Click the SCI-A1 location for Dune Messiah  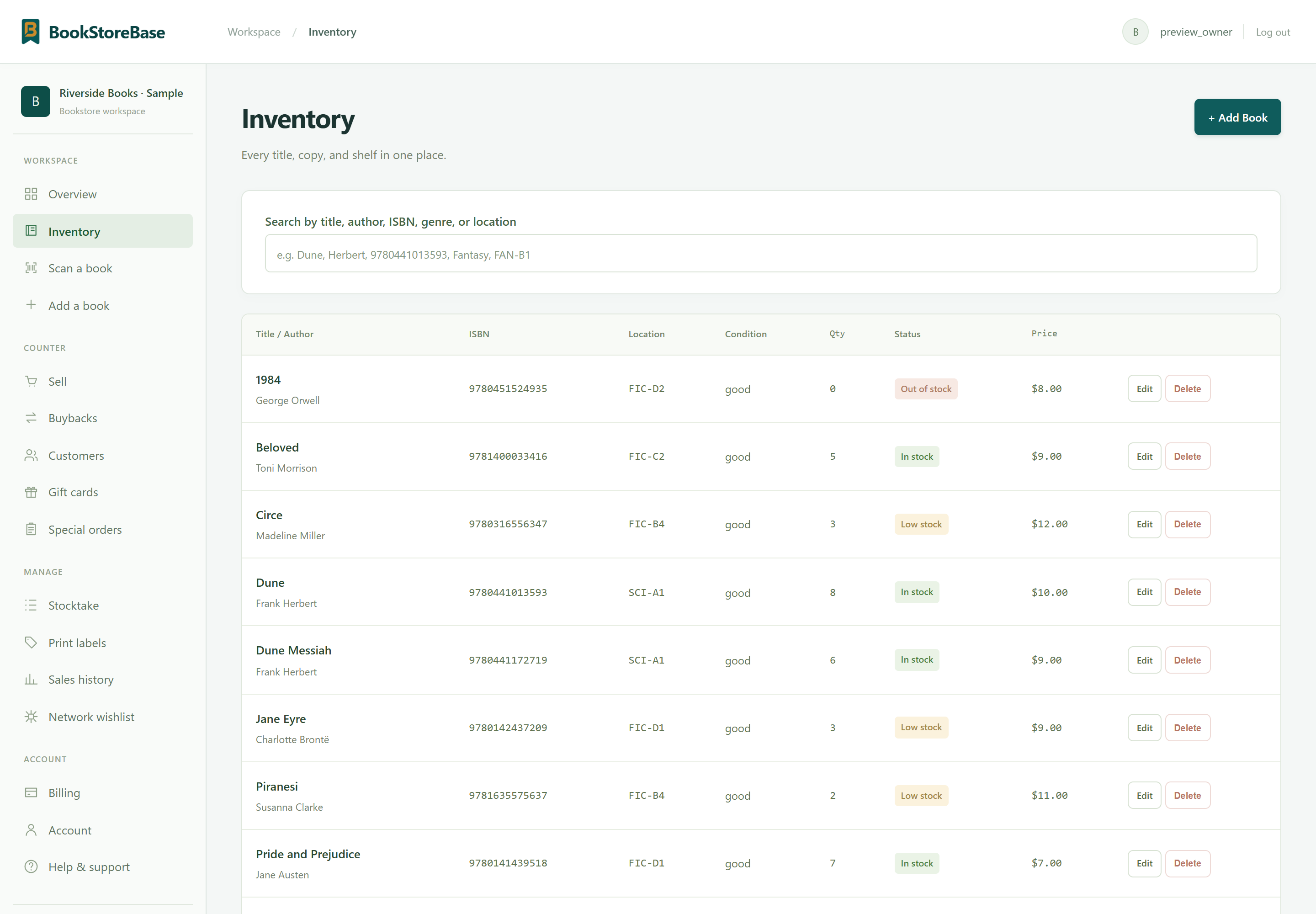(646, 660)
